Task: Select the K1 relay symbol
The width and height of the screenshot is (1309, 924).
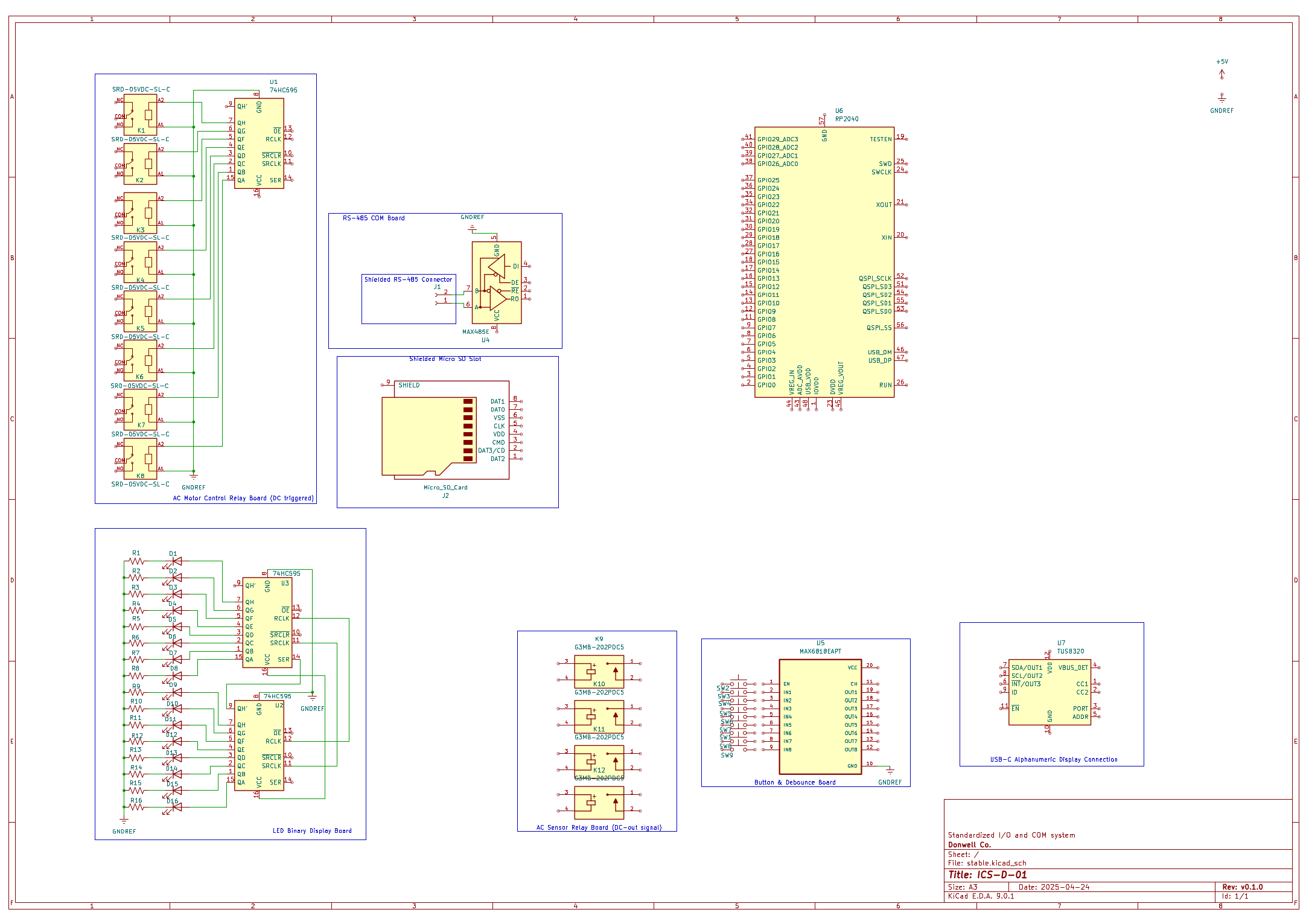Action: 140,115
